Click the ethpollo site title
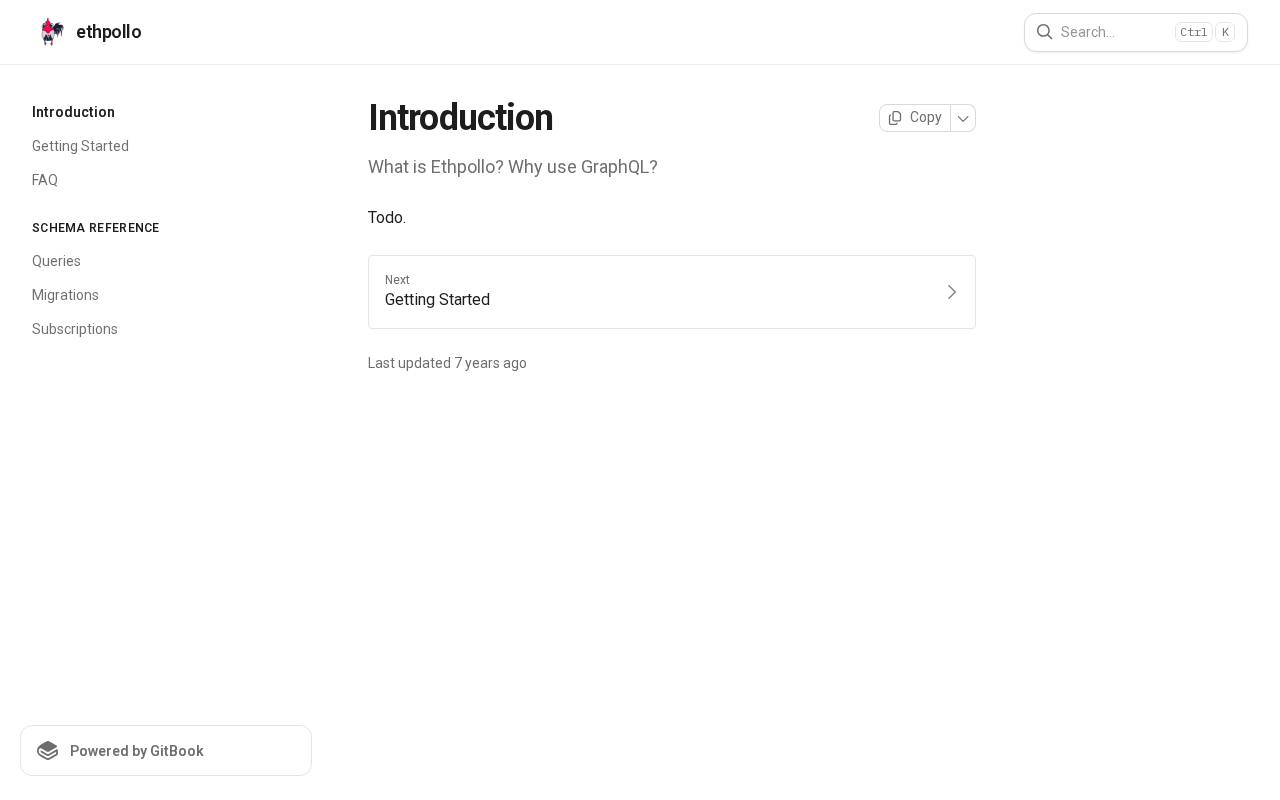1280x800 pixels. pos(109,32)
